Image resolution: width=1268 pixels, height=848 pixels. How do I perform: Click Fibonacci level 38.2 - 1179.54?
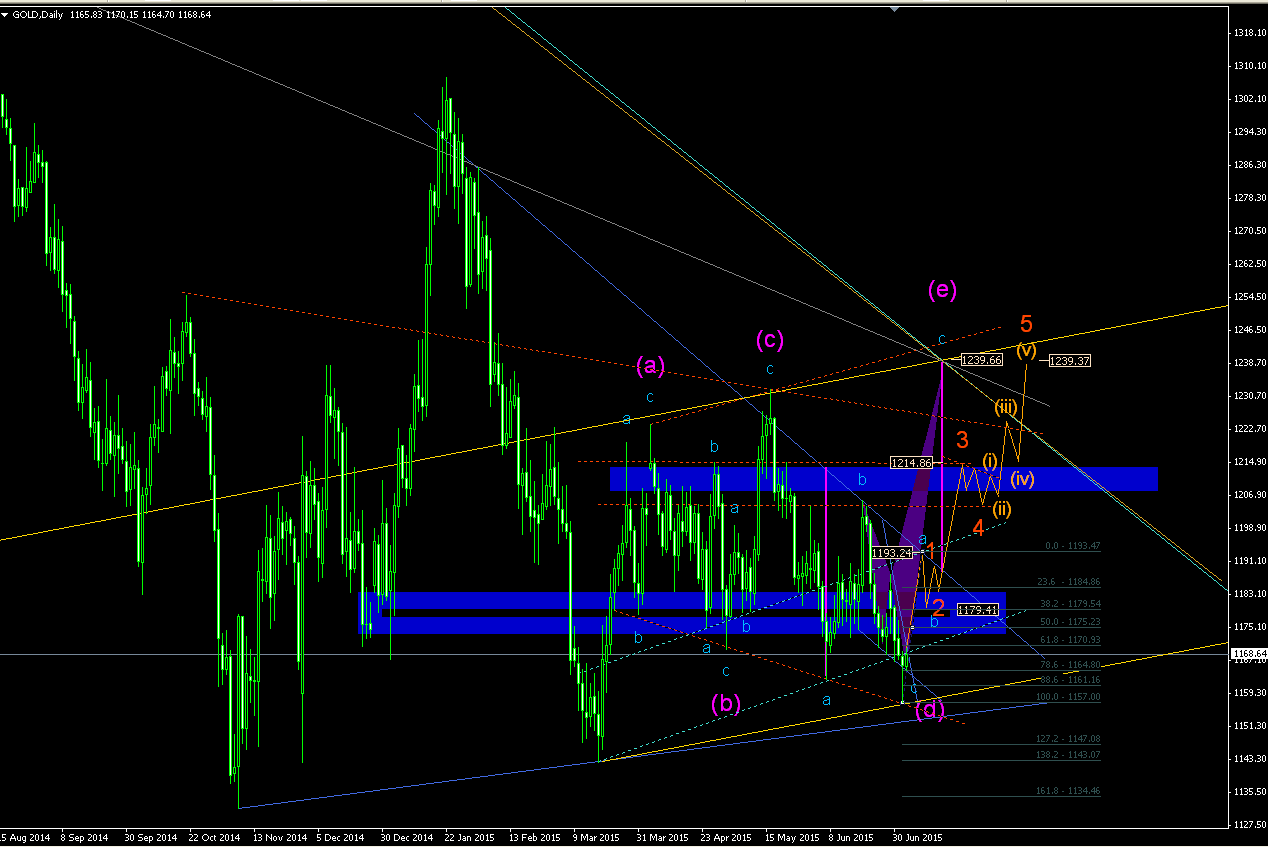(x=1068, y=604)
